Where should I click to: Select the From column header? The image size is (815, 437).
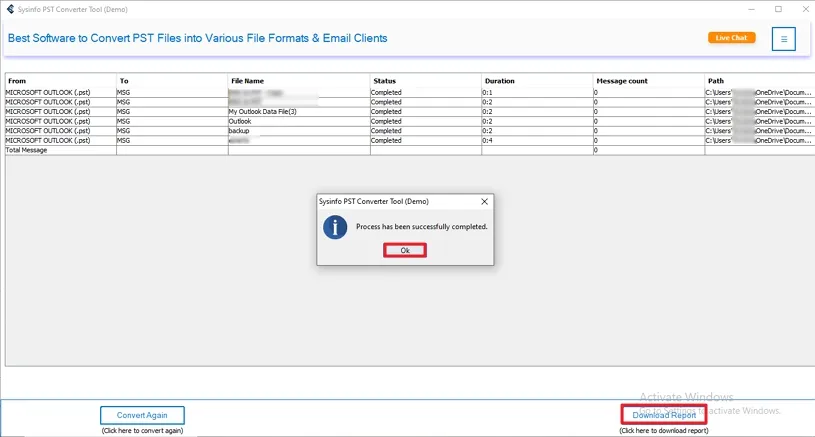61,81
